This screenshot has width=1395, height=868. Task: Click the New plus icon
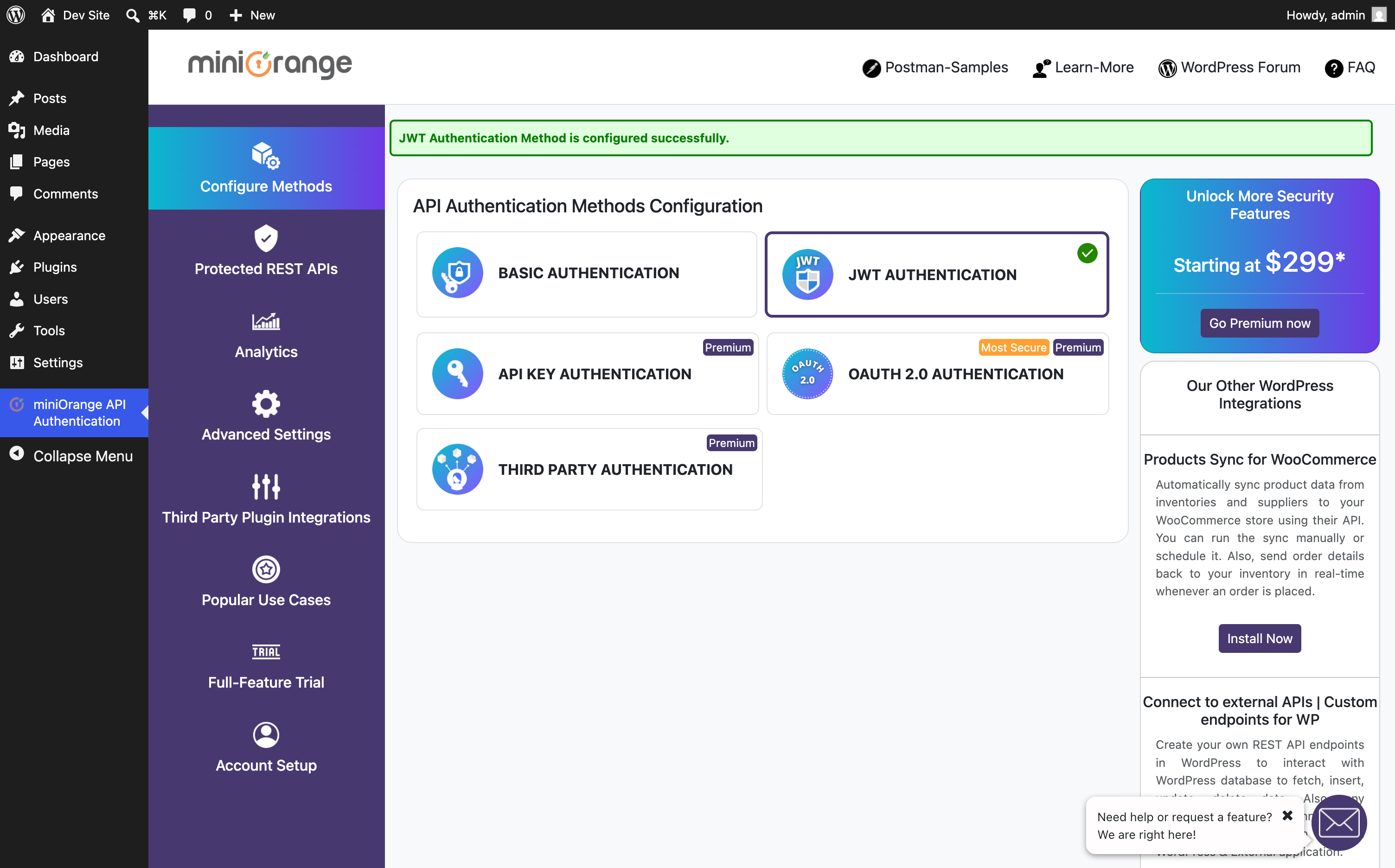[x=236, y=15]
